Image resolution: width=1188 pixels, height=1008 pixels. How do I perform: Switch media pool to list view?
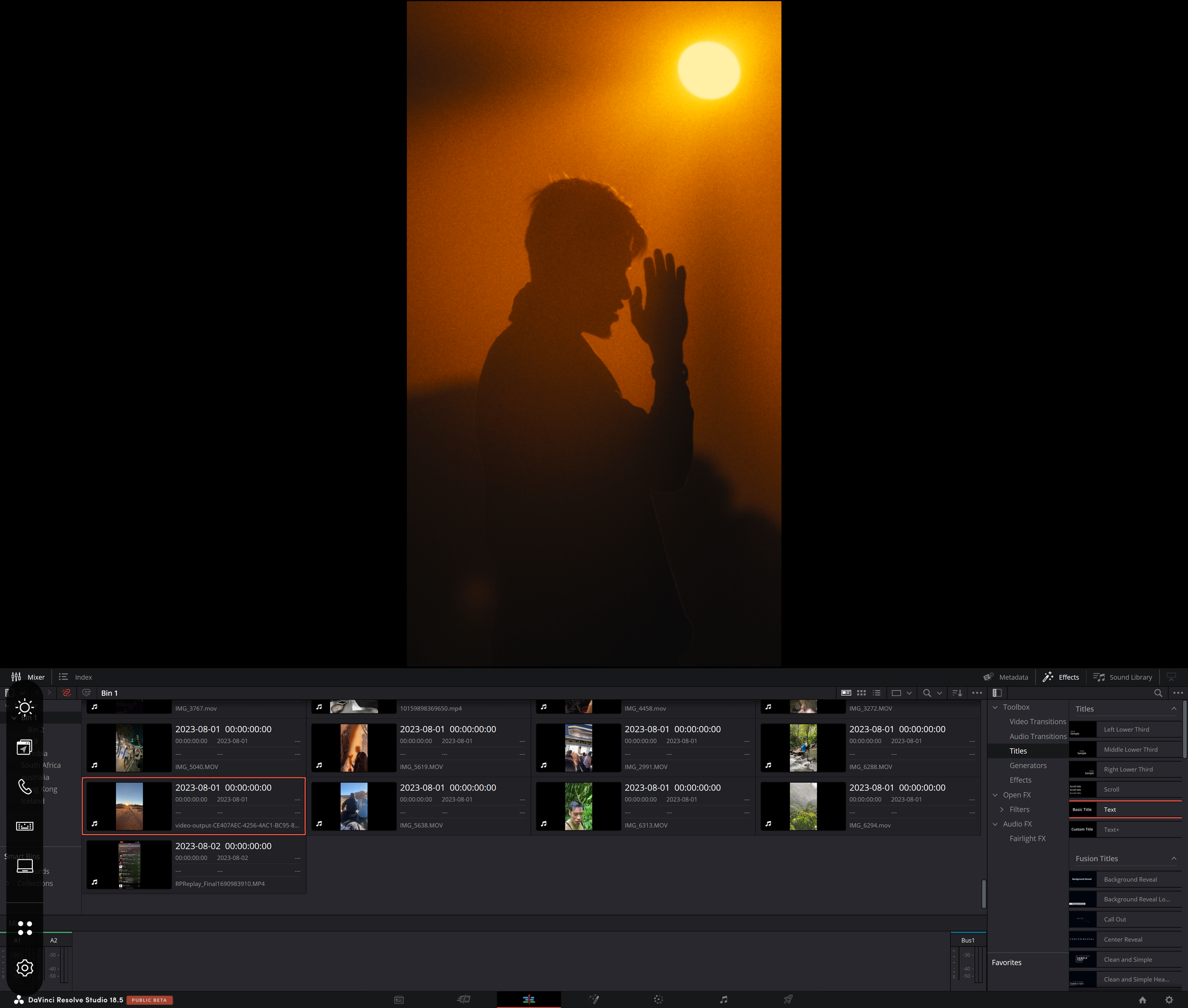[877, 693]
